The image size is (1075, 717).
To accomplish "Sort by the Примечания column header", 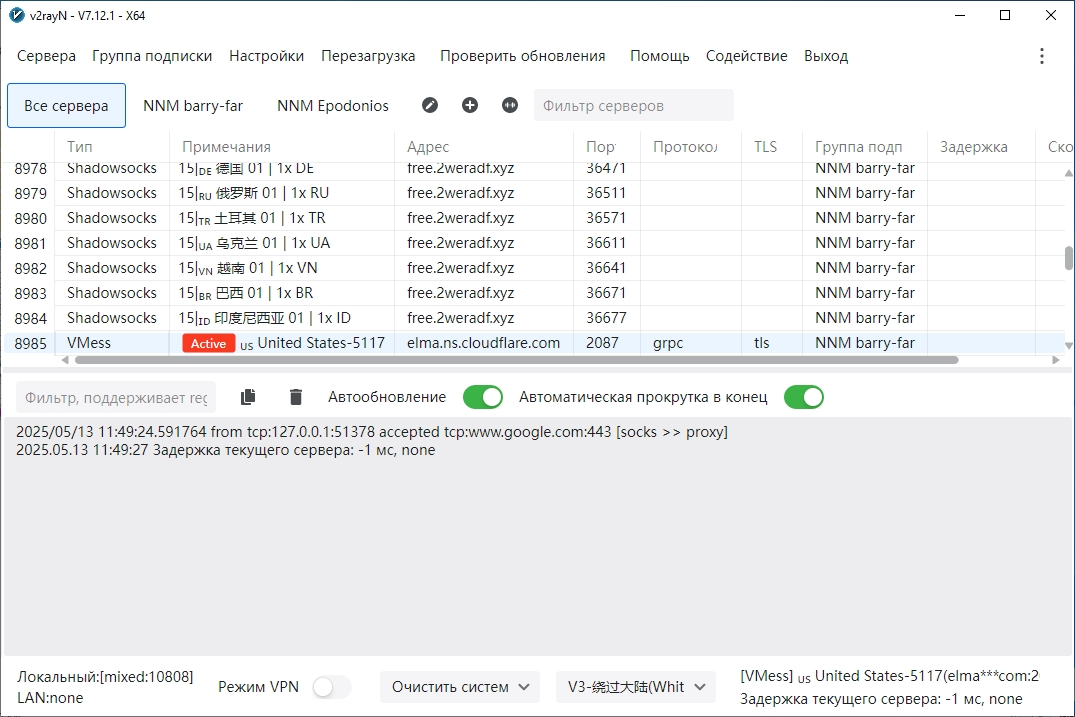I will tap(282, 147).
